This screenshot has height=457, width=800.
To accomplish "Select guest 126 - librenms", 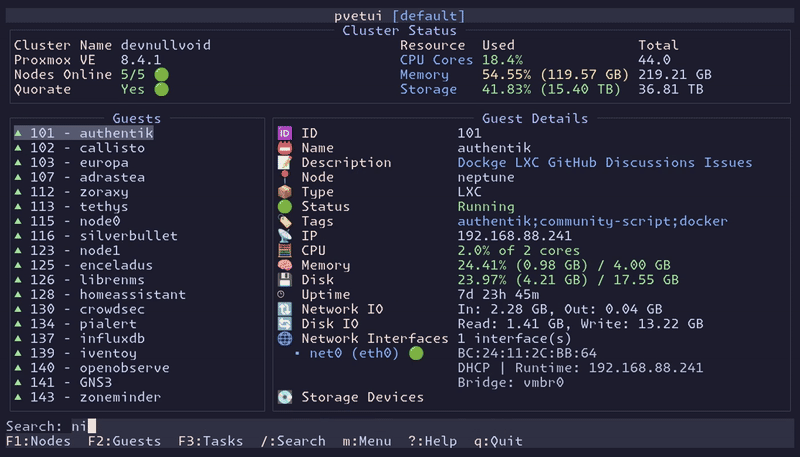I will 80,280.
